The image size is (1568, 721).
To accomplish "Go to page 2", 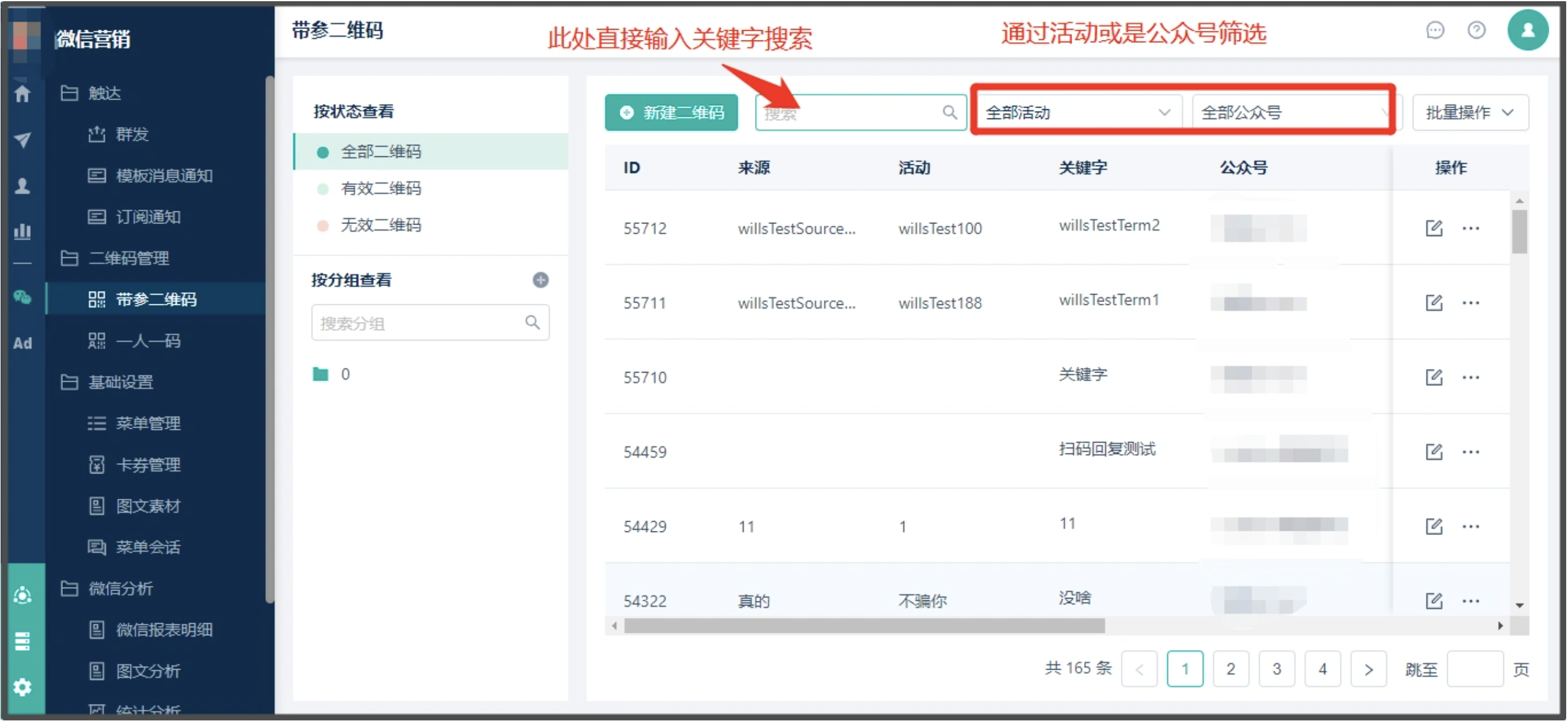I will coord(1231,669).
